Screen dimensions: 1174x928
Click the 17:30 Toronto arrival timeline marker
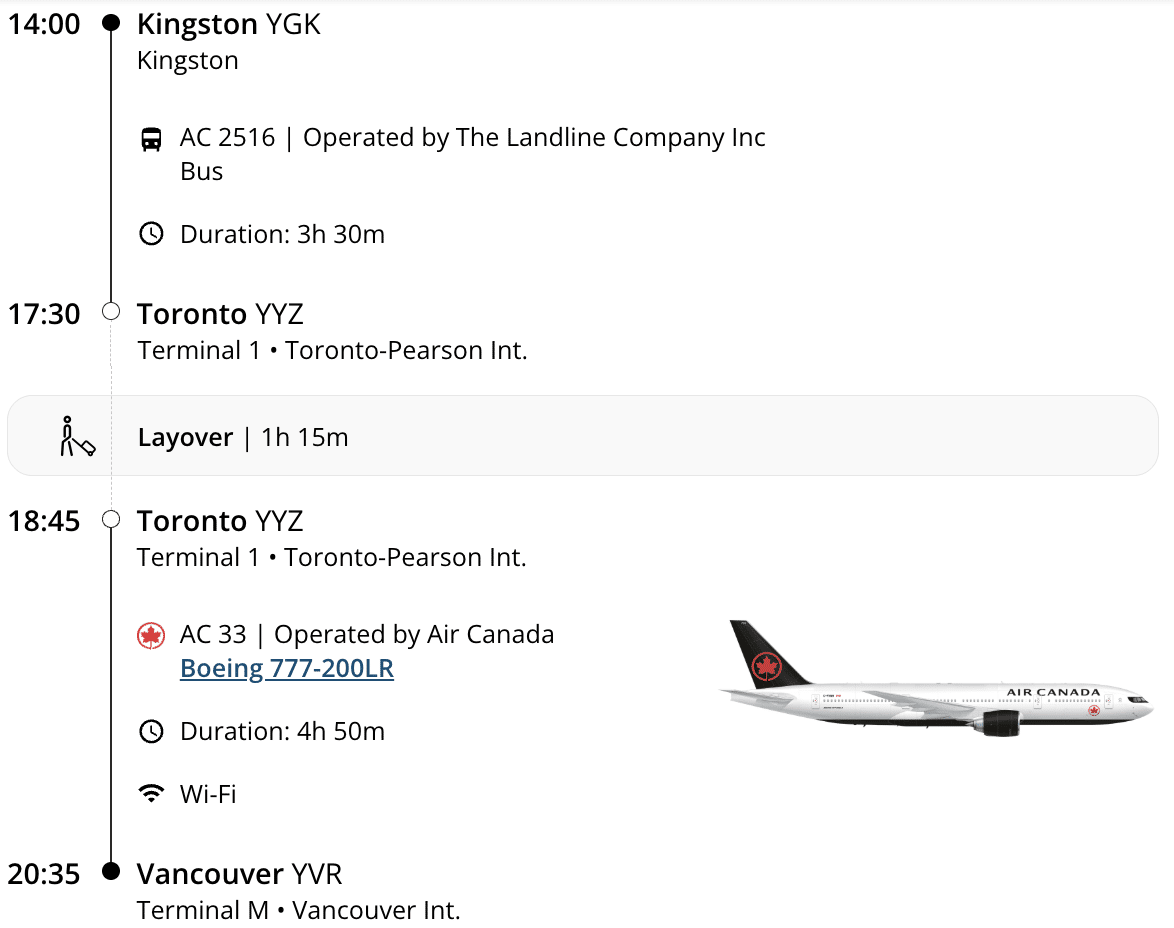click(112, 313)
